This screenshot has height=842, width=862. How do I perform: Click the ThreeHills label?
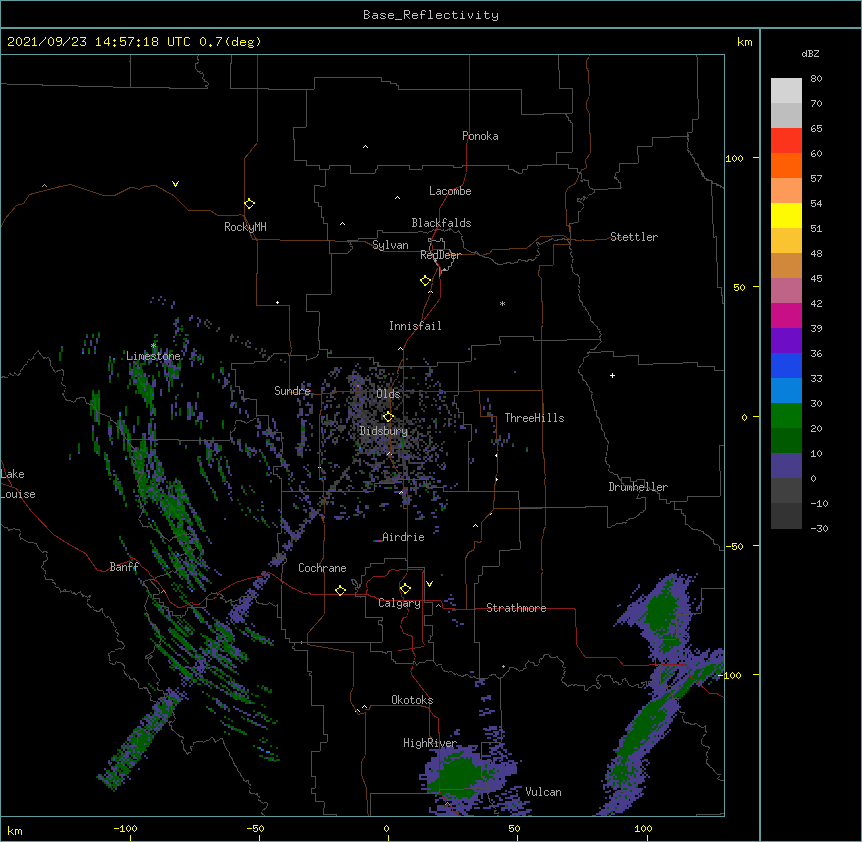click(x=534, y=418)
